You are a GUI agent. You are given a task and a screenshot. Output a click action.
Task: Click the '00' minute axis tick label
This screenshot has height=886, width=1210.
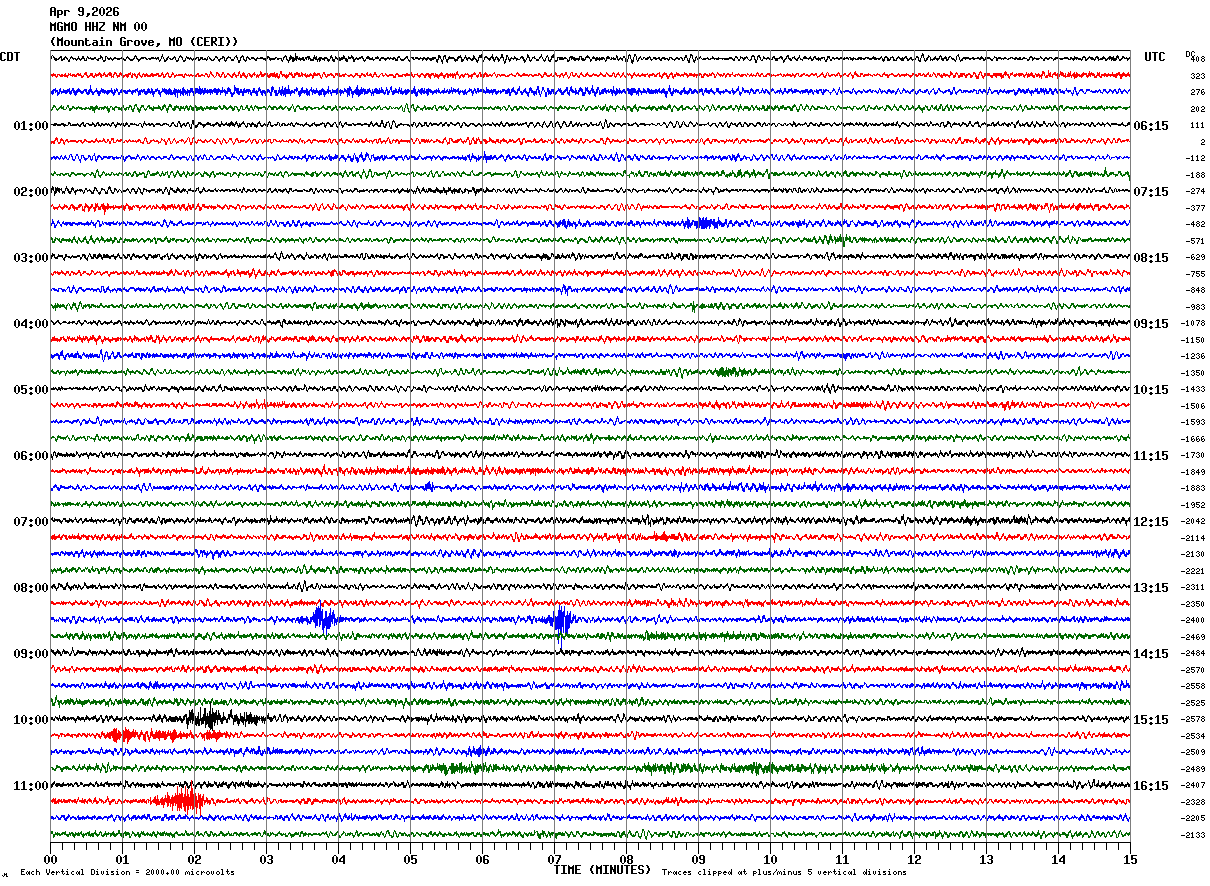coord(50,859)
